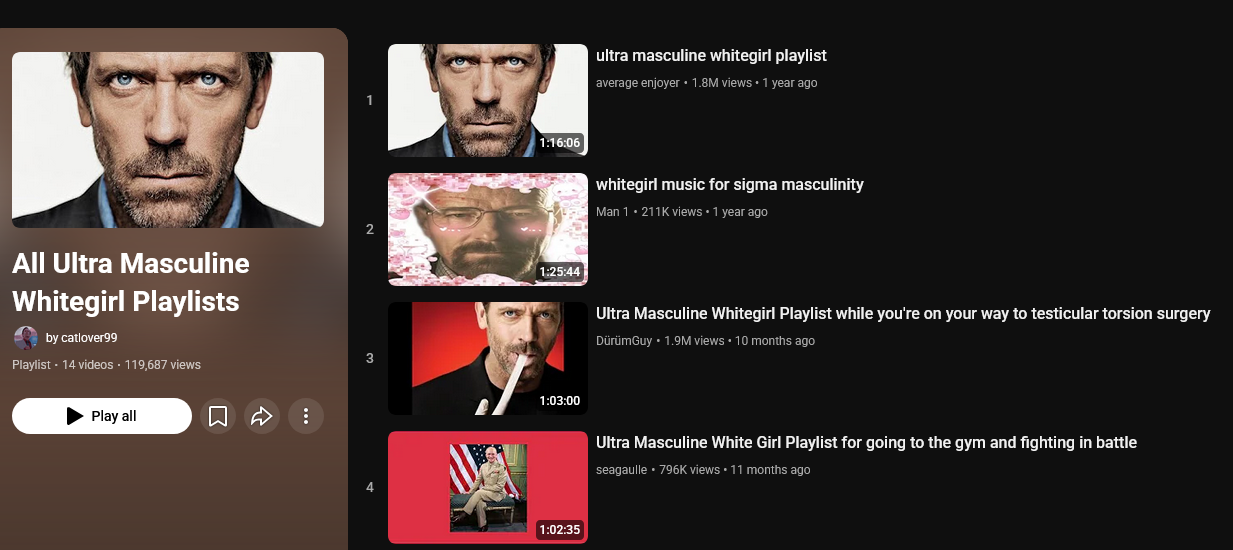This screenshot has width=1233, height=550.
Task: Open the gym and fighting in battle title
Action: [x=866, y=443]
